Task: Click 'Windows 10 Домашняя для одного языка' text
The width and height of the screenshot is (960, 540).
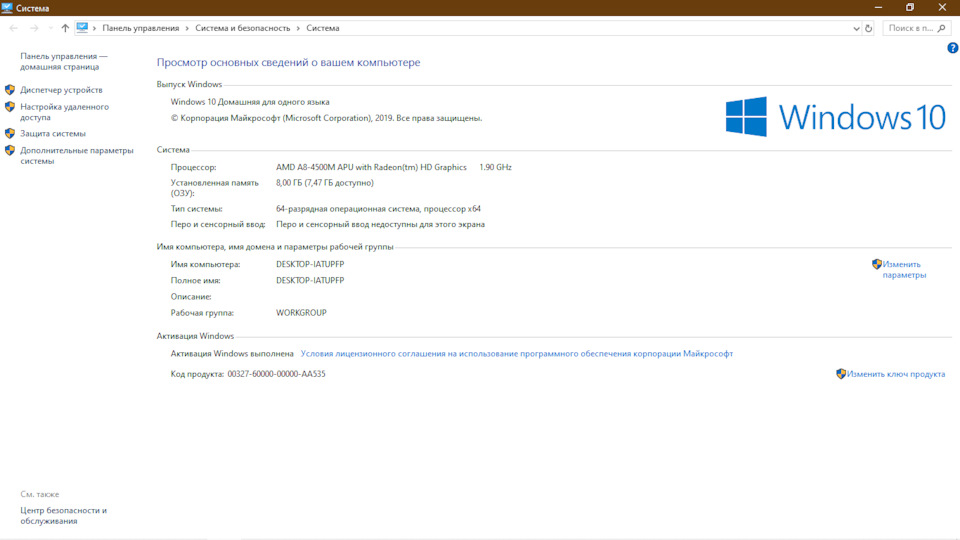Action: pyautogui.click(x=250, y=102)
